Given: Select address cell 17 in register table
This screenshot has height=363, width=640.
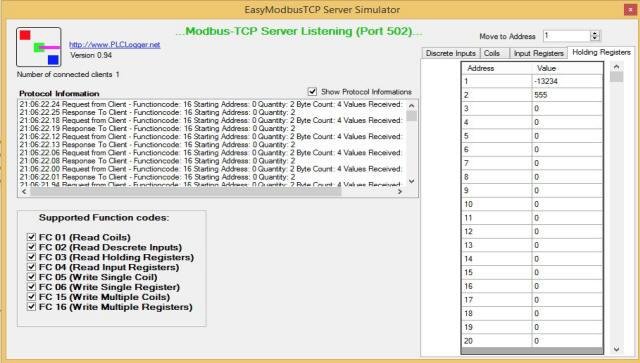Looking at the screenshot, I should pyautogui.click(x=497, y=300).
